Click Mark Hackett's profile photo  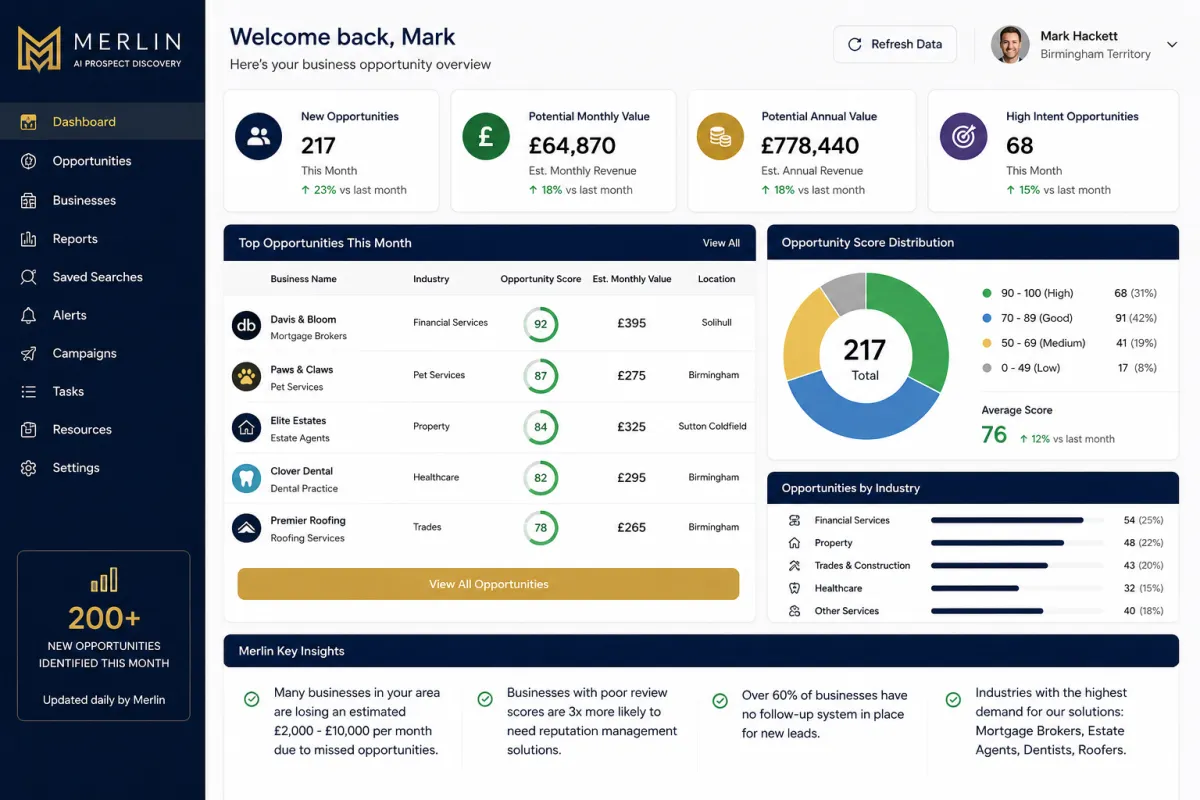pos(1010,45)
